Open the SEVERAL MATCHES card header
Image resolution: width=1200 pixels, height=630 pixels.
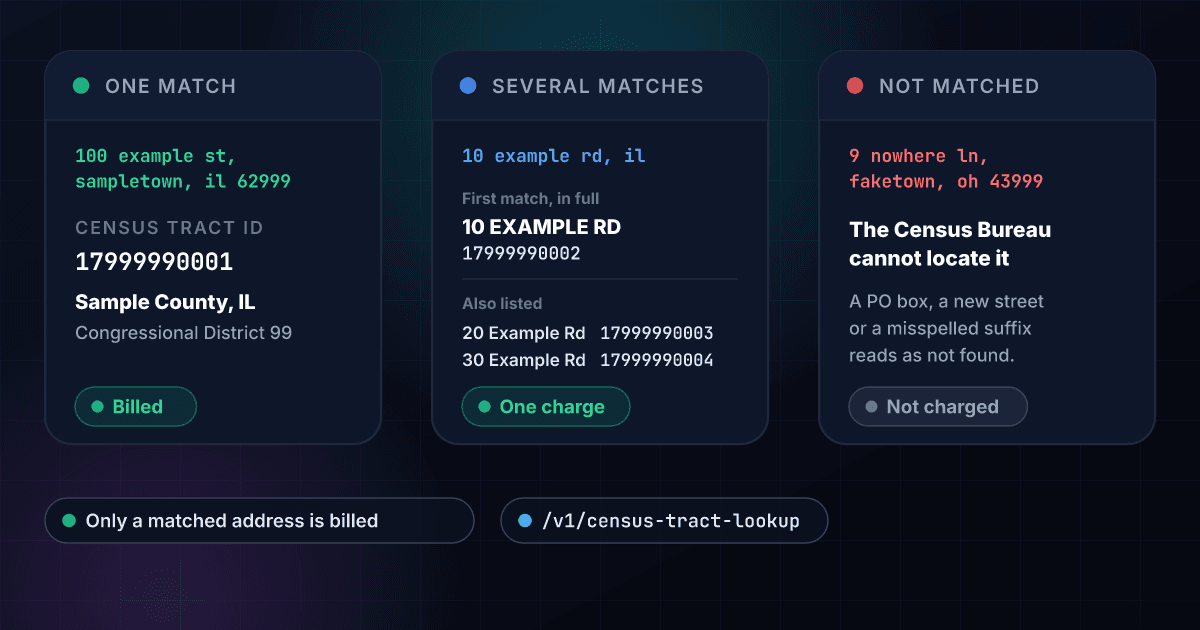coord(600,86)
